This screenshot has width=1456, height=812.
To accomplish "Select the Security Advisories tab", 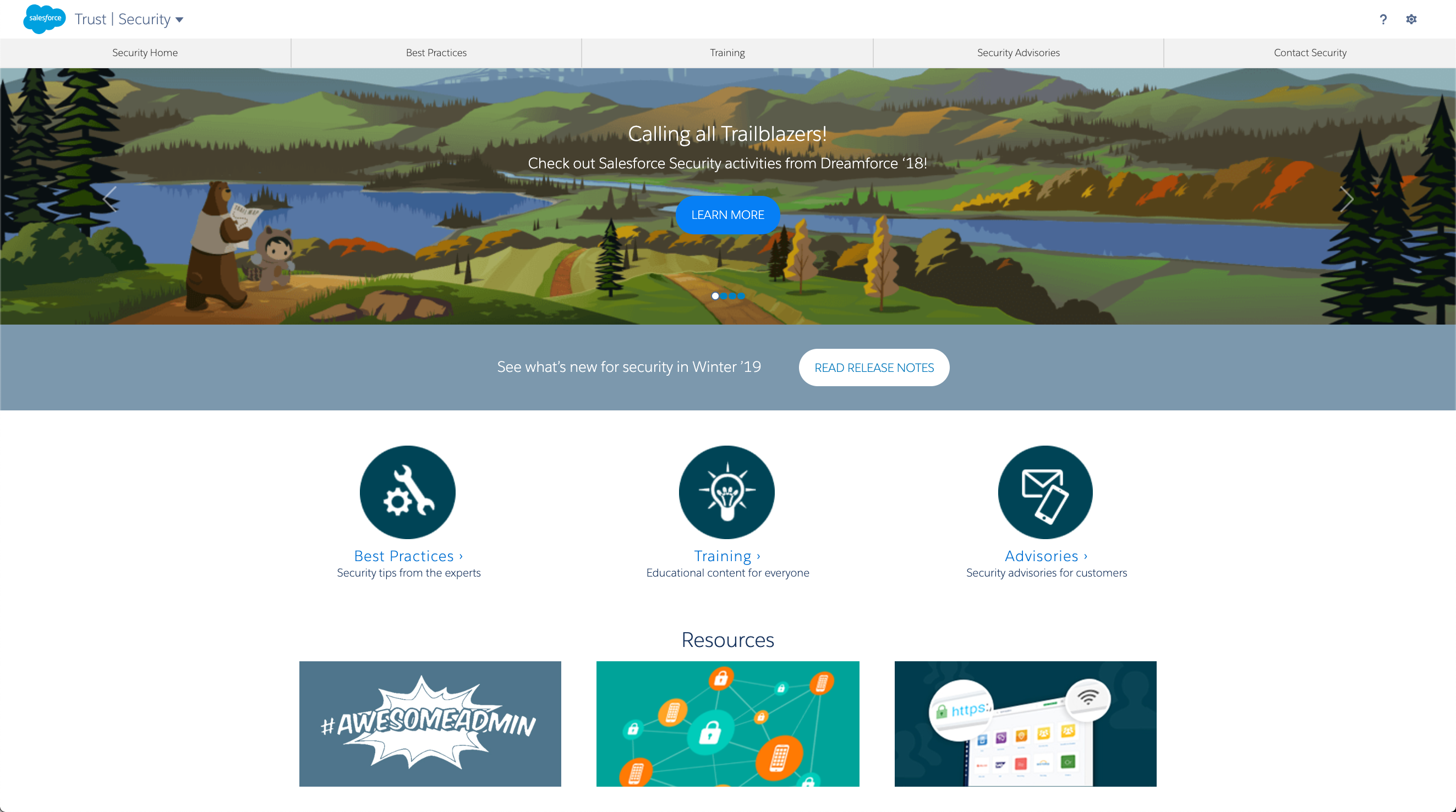I will [x=1018, y=52].
